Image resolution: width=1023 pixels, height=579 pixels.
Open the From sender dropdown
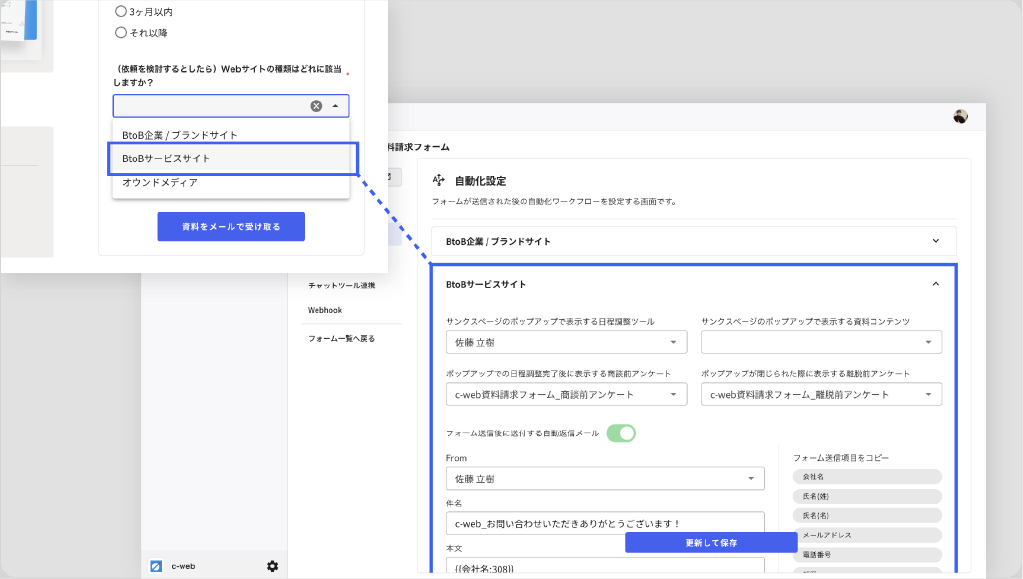604,479
